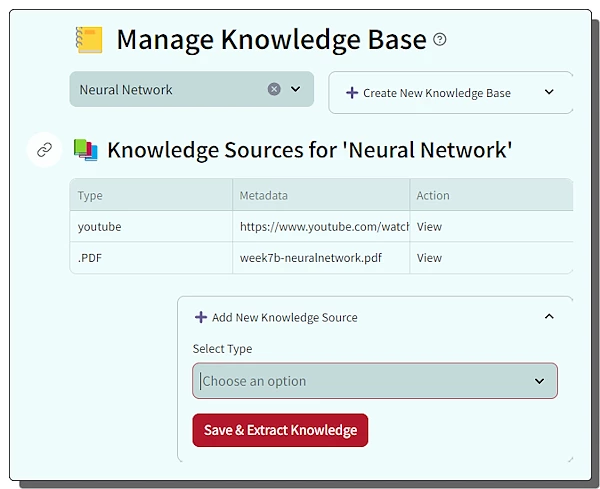Click the Select Type dropdown arrow
This screenshot has width=600, height=489.
pos(540,381)
